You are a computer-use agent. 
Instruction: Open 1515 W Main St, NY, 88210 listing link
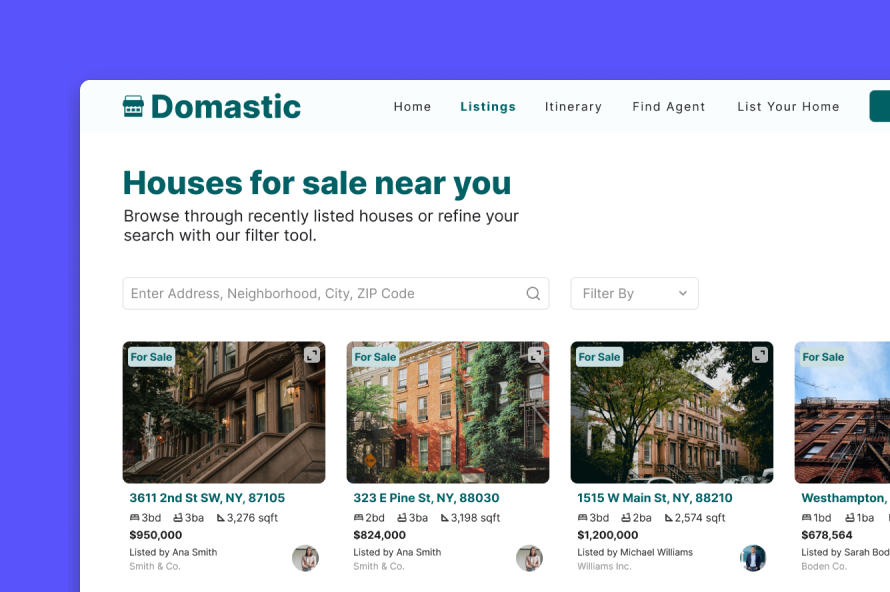tap(654, 498)
